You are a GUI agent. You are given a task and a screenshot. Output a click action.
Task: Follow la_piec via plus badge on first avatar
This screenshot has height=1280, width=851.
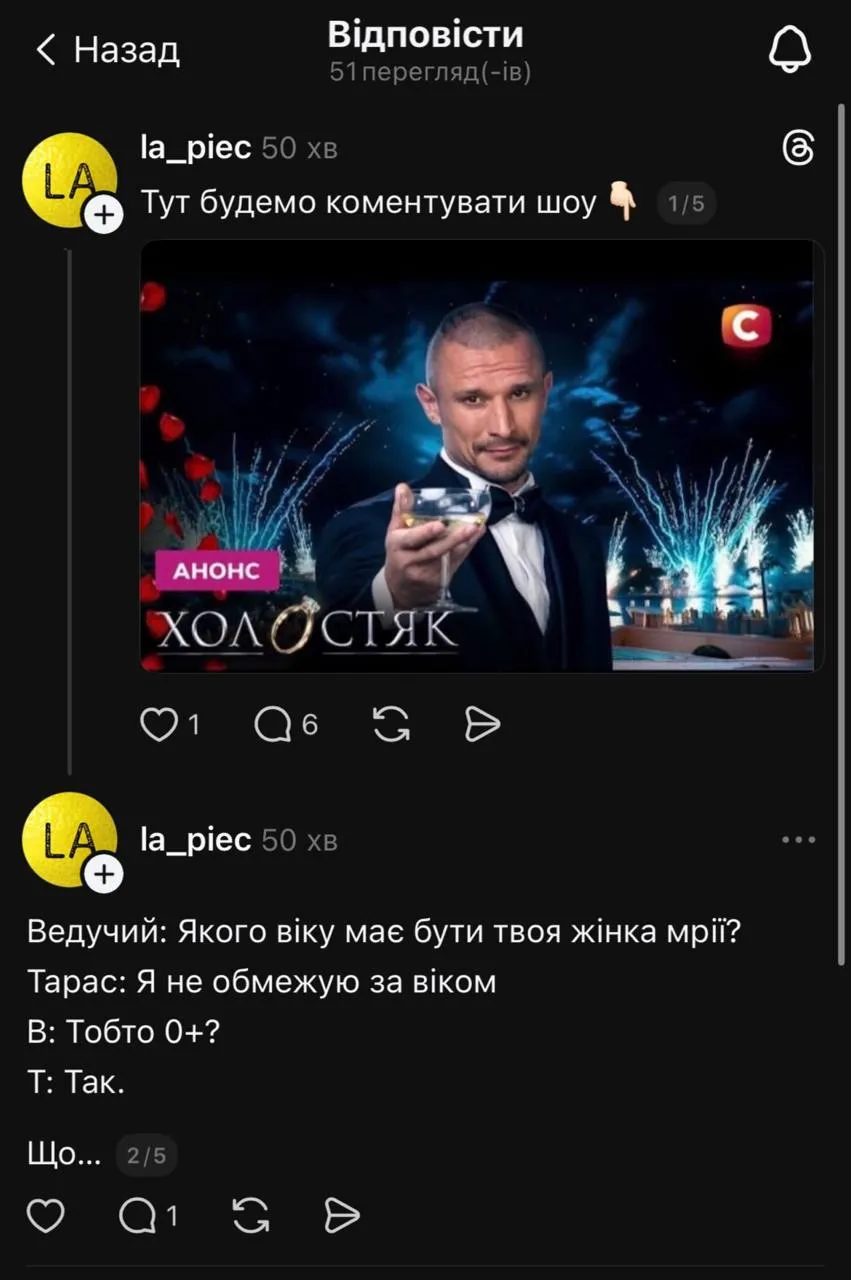tap(104, 214)
